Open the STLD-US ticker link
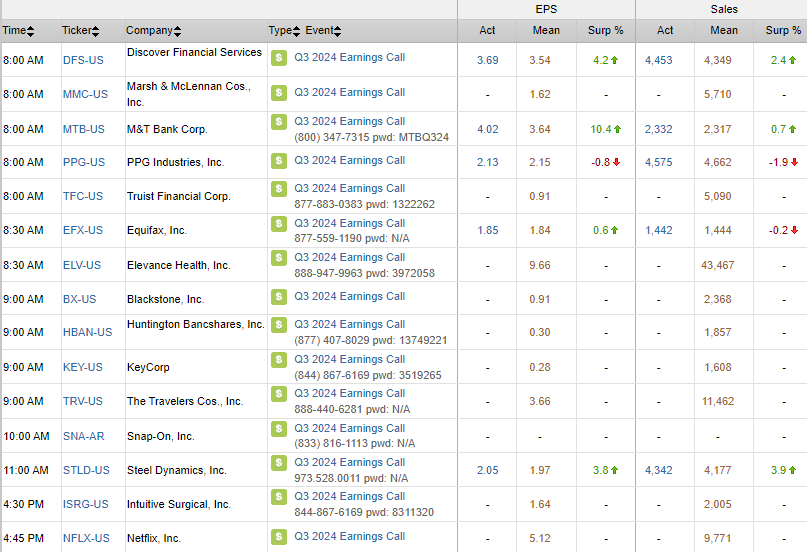 (86, 470)
